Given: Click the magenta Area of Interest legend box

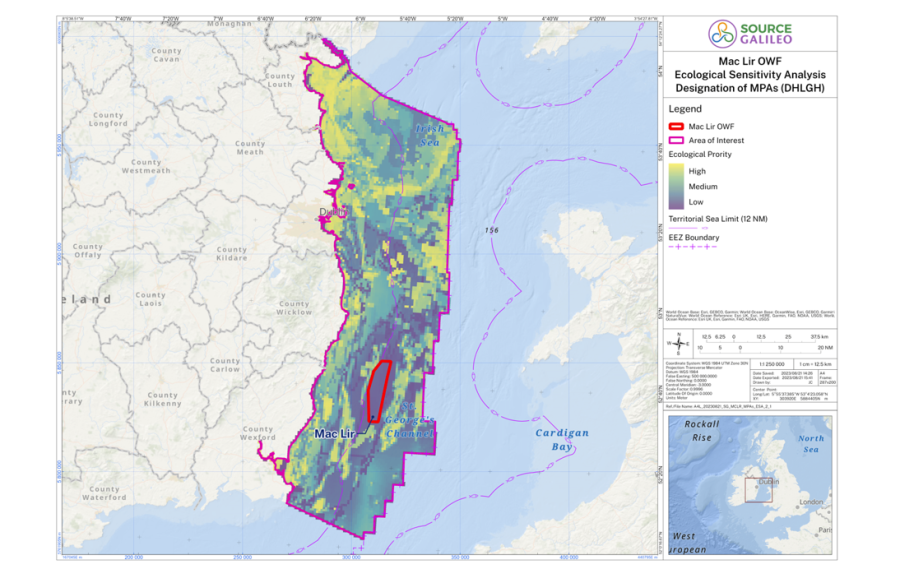Looking at the screenshot, I should click(676, 140).
